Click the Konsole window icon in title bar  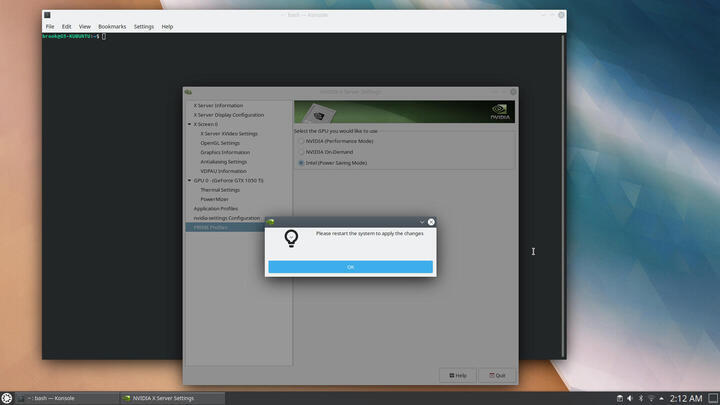(47, 15)
